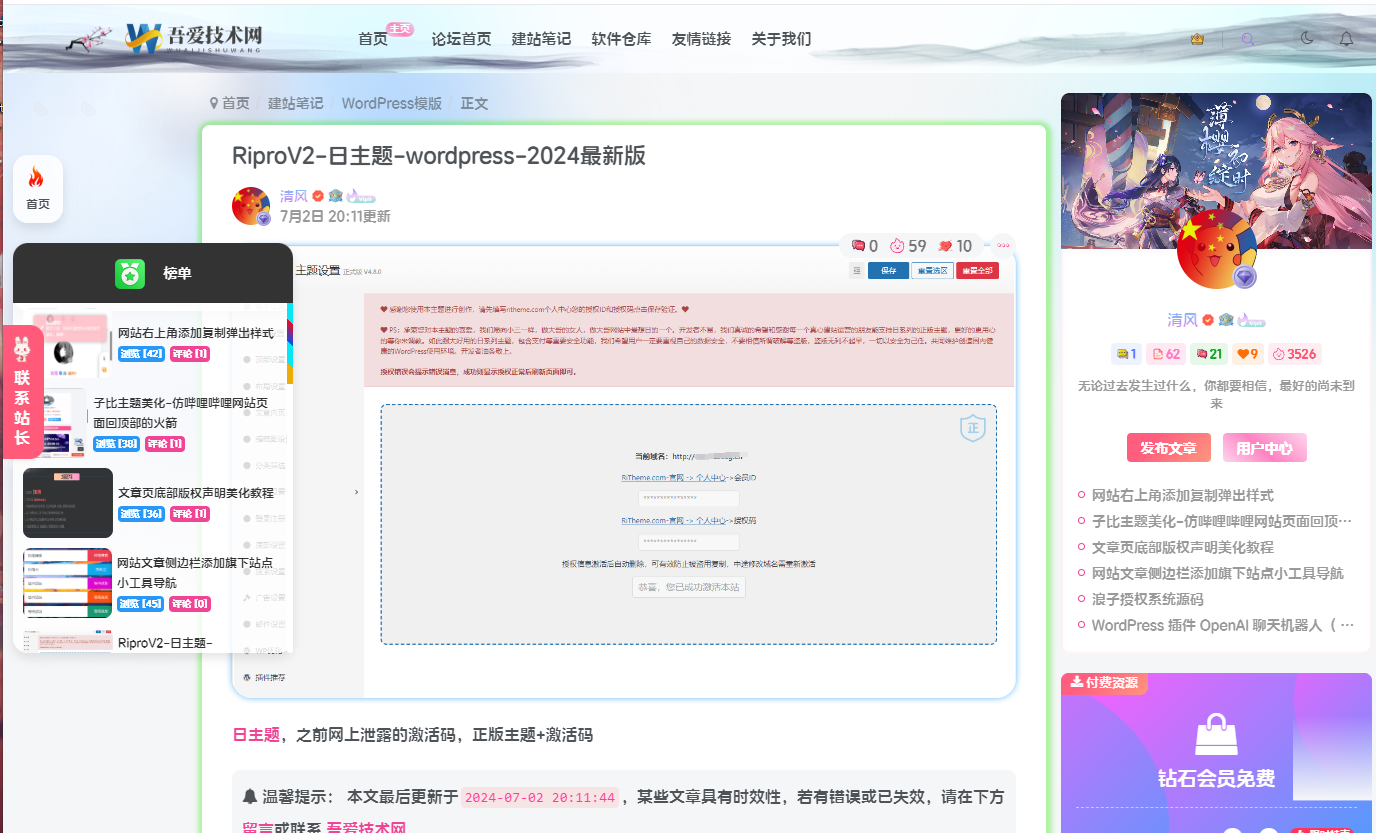Viewport: 1376px width, 833px height.
Task: Click sidebar link 文章页底部版权声明美化教程
Action: (1183, 547)
